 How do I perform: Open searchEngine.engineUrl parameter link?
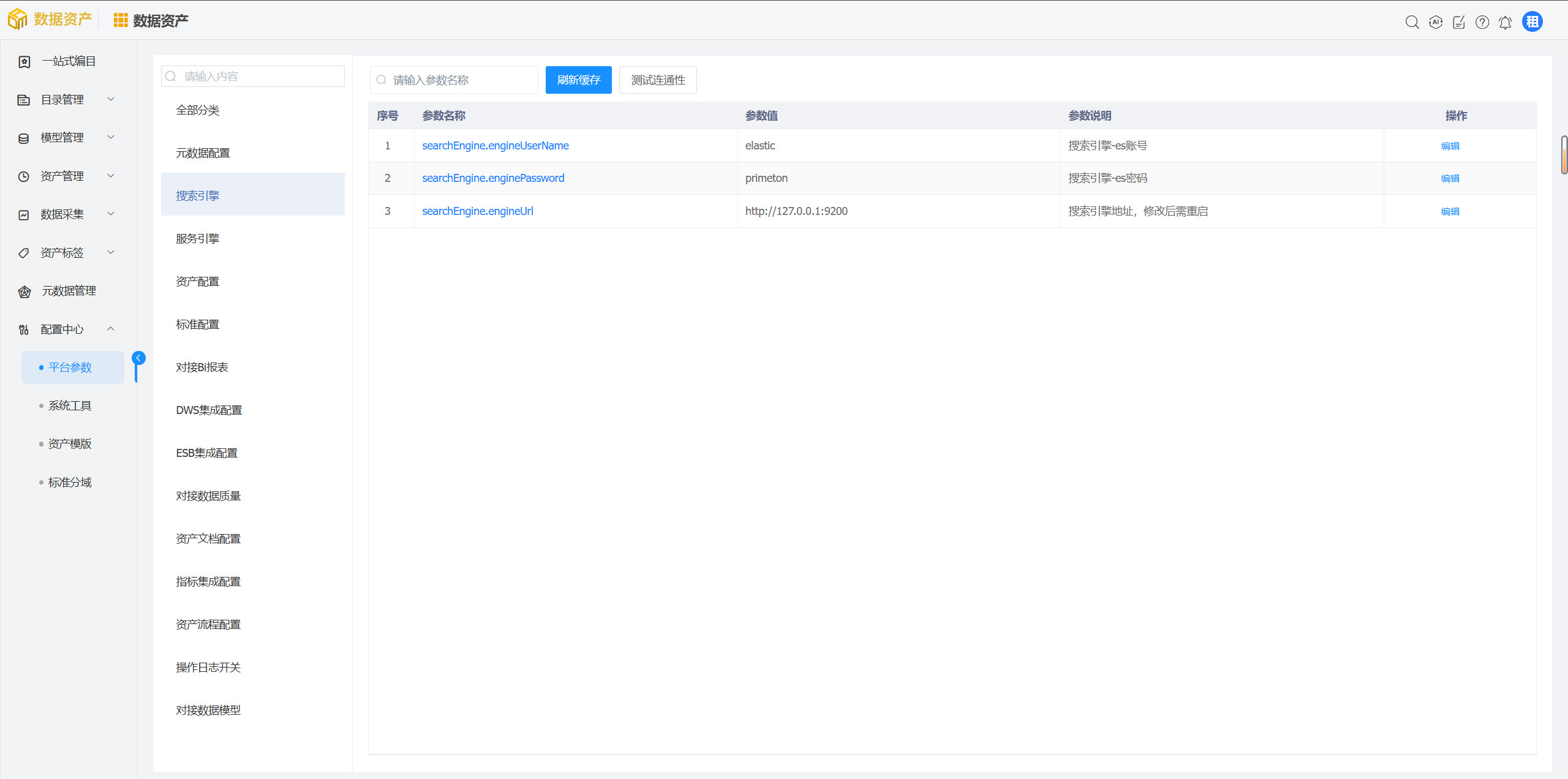pos(477,211)
